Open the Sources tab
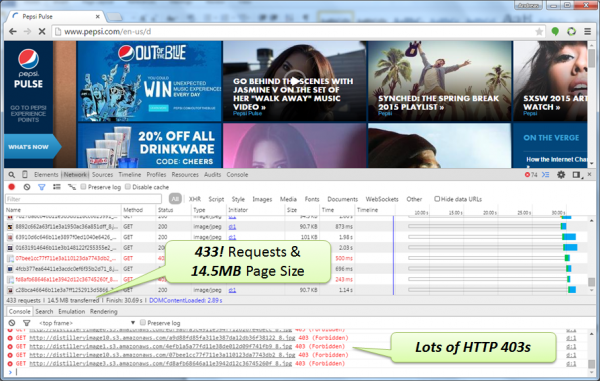Viewport: 600px width, 381px height. (102, 174)
